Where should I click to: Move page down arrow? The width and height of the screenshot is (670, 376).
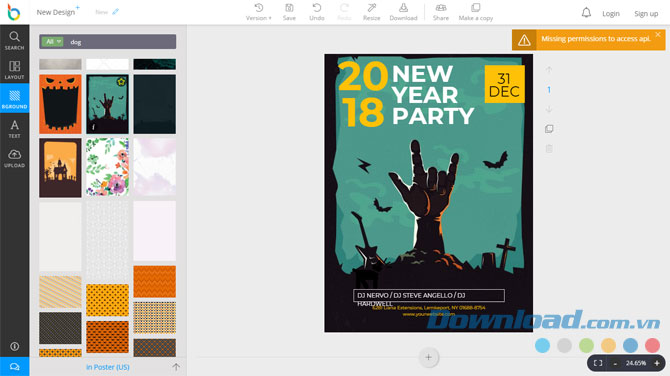pyautogui.click(x=549, y=109)
